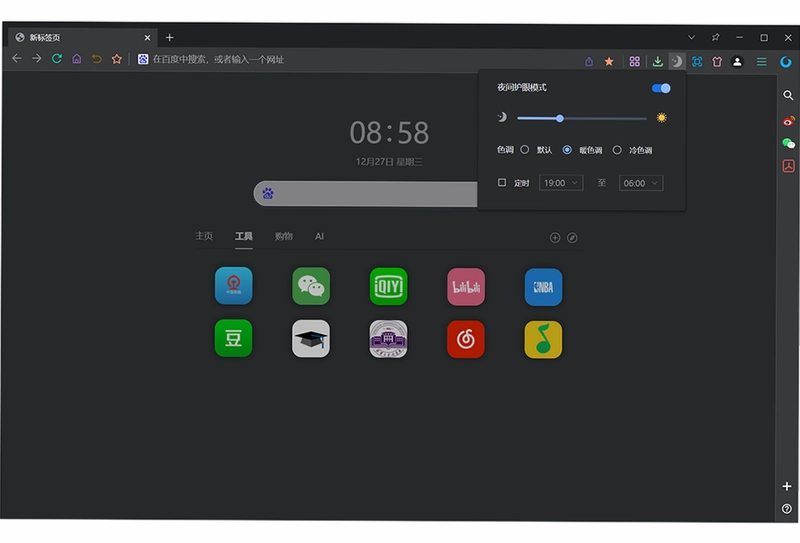Close the 新标签页 tab
Viewport: 800px width, 543px height.
point(147,38)
